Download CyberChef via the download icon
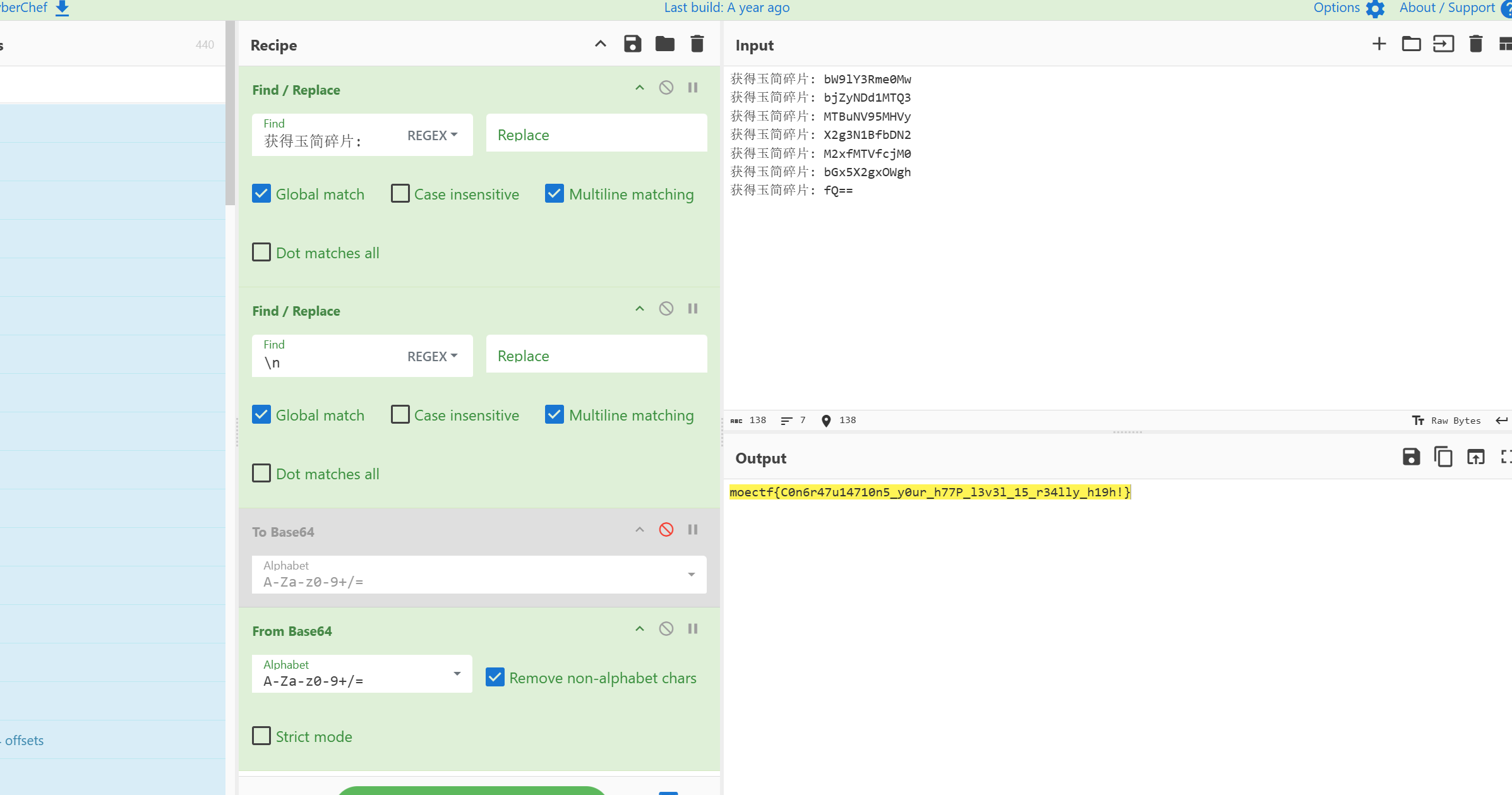Image resolution: width=1512 pixels, height=795 pixels. coord(62,8)
